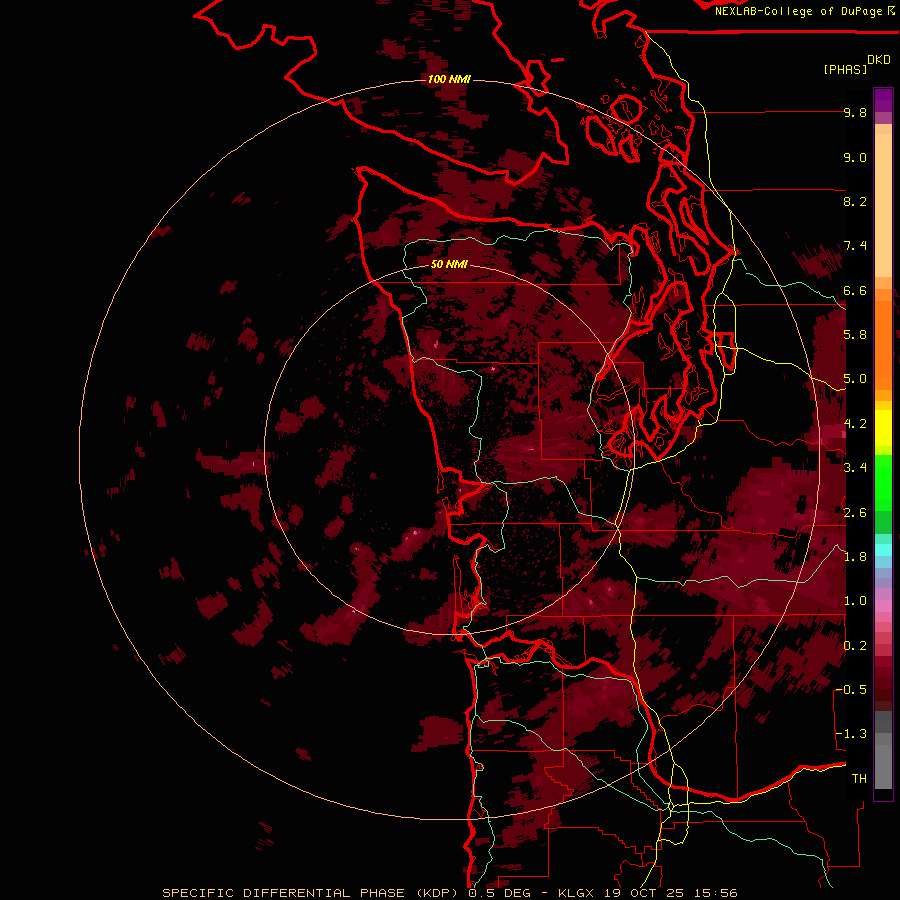Pick the cyan segment of the color bar
This screenshot has height=900, width=900.
click(x=883, y=550)
